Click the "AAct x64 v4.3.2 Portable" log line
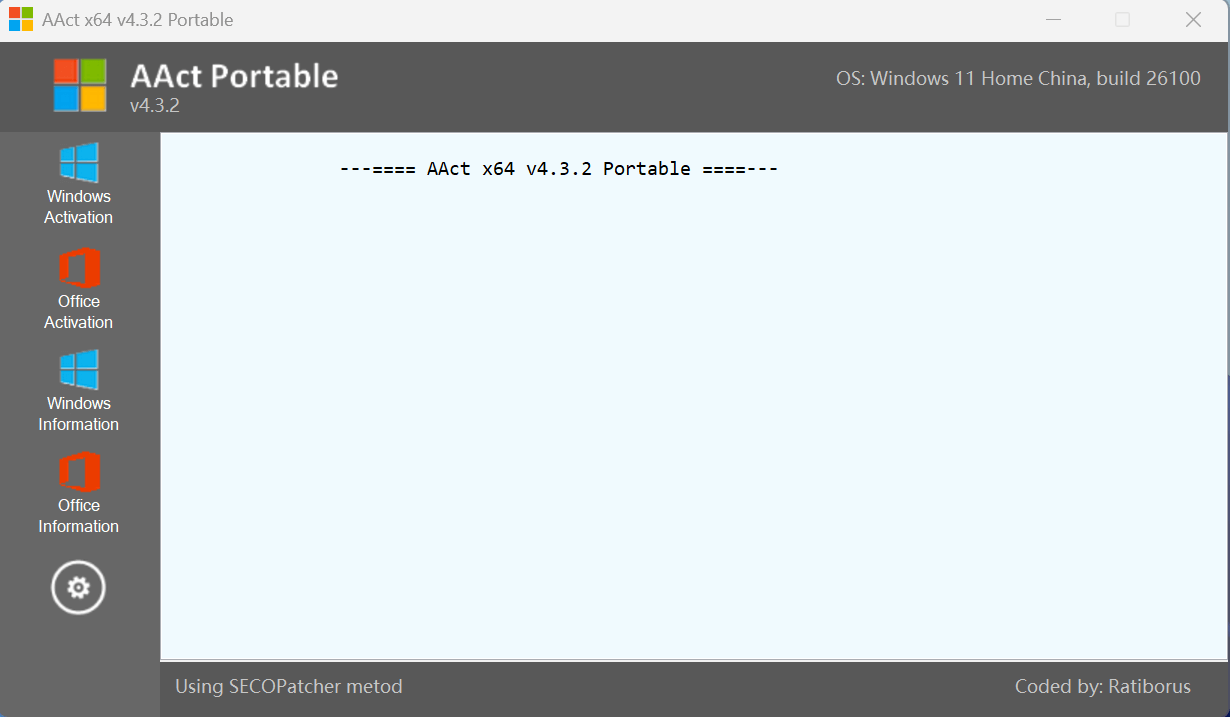The height and width of the screenshot is (717, 1230). tap(559, 169)
